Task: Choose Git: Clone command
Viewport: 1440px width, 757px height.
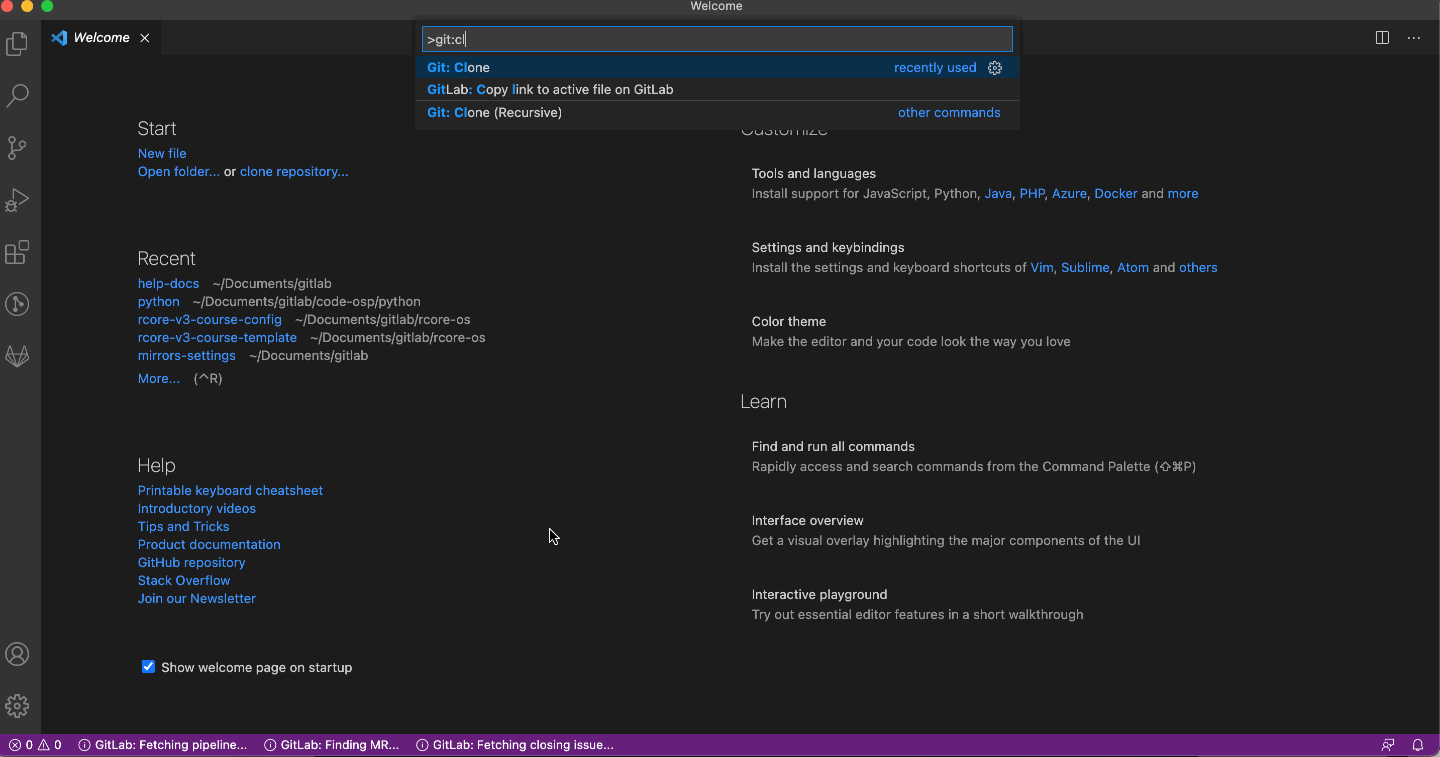Action: (x=717, y=68)
